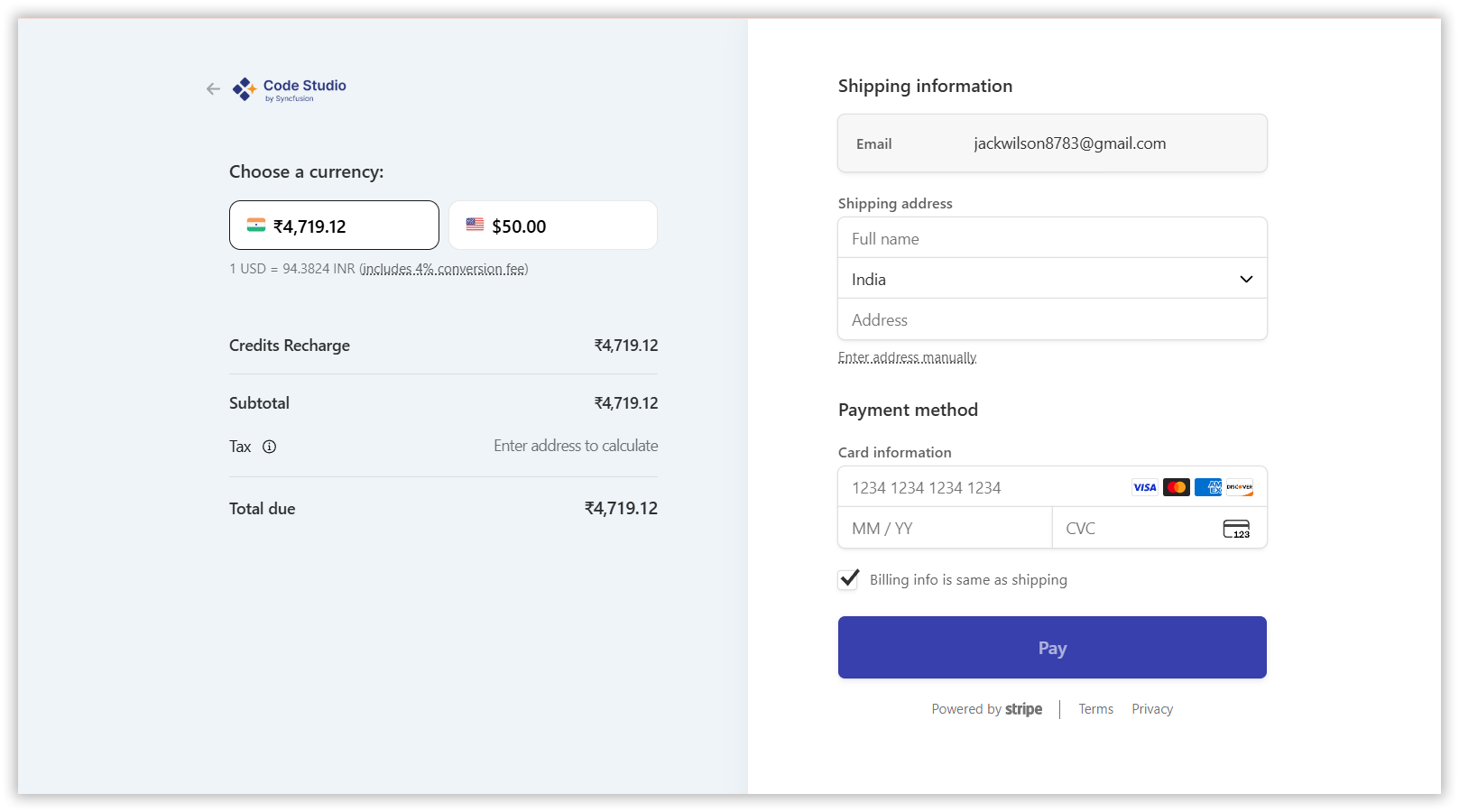The width and height of the screenshot is (1459, 812).
Task: Uncheck Billing info same as shipping
Action: [x=849, y=579]
